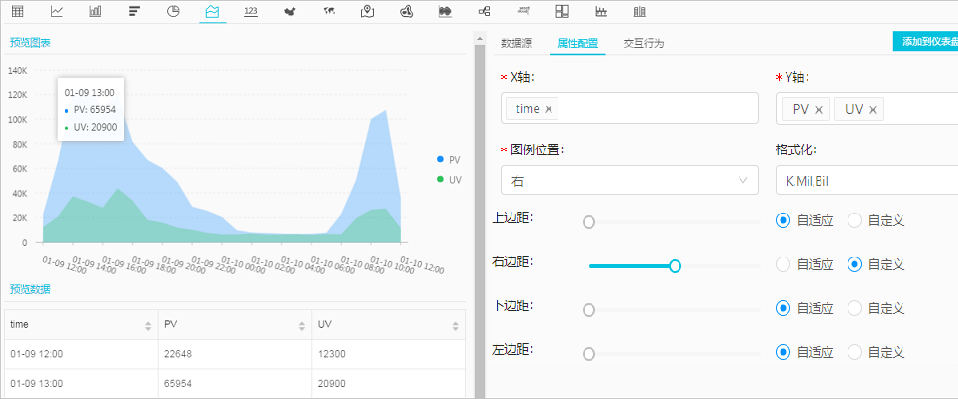Switch to the 数据源 tab
The width and height of the screenshot is (958, 399).
click(516, 43)
